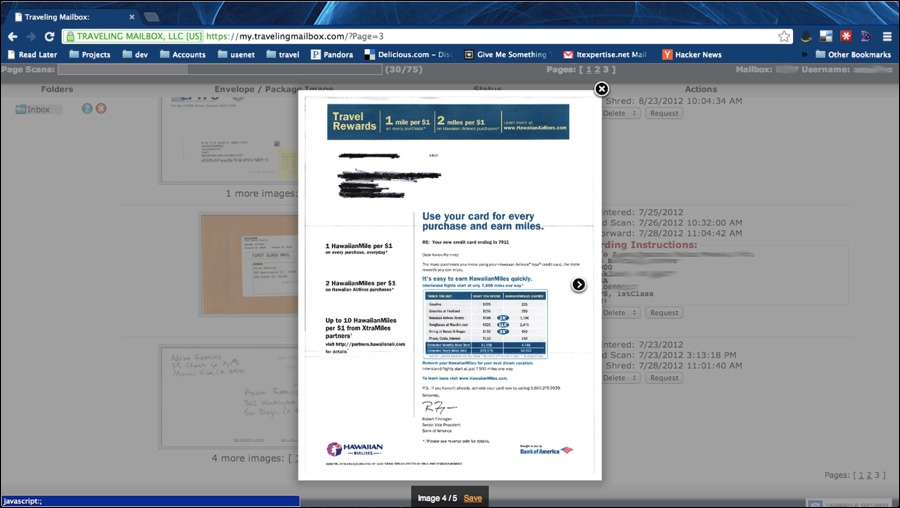This screenshot has height=508, width=900.
Task: Go to next image in lightbox
Action: (579, 284)
